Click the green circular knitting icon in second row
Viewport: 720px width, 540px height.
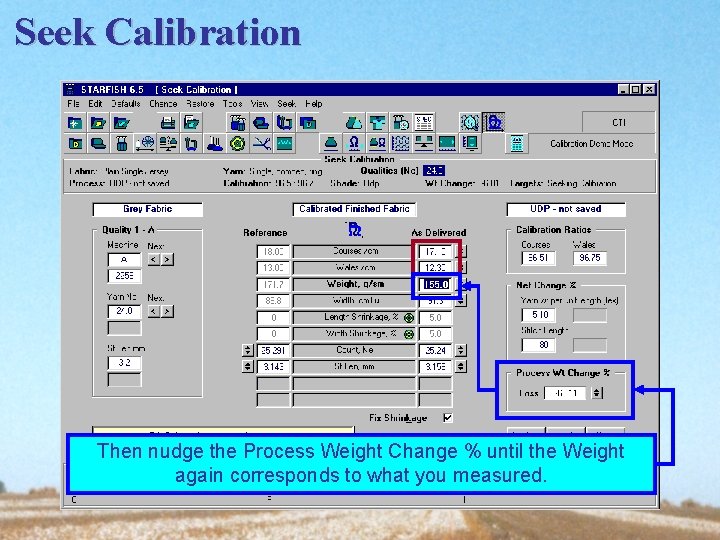(x=237, y=144)
